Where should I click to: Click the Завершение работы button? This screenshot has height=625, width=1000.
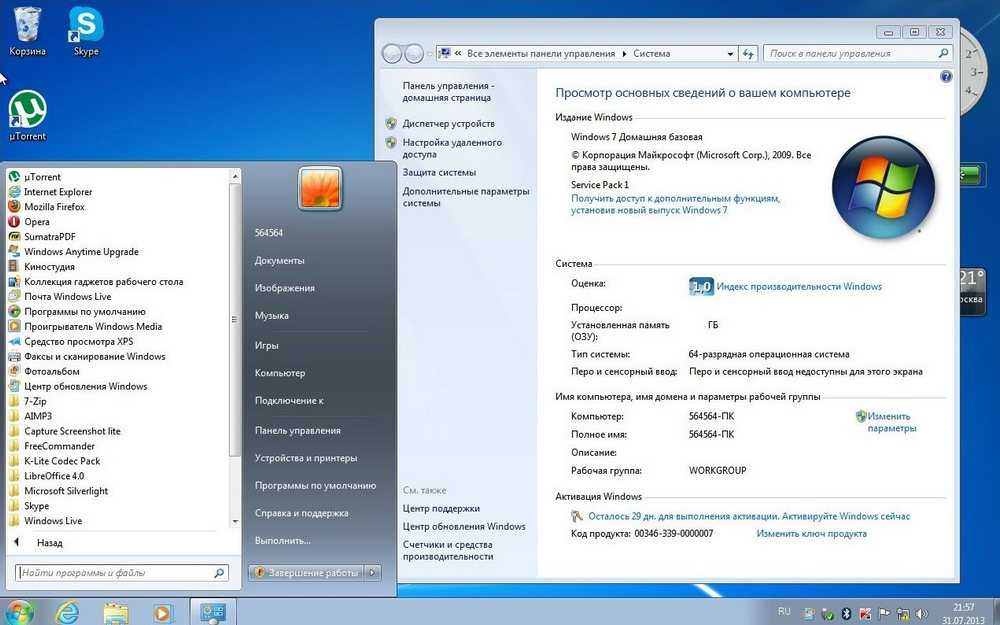[306, 573]
